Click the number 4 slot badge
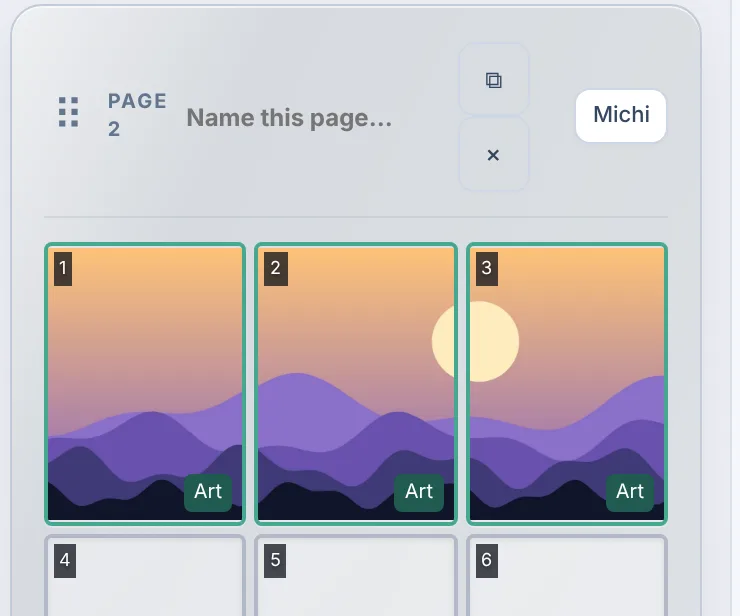Viewport: 740px width, 616px height. point(65,561)
